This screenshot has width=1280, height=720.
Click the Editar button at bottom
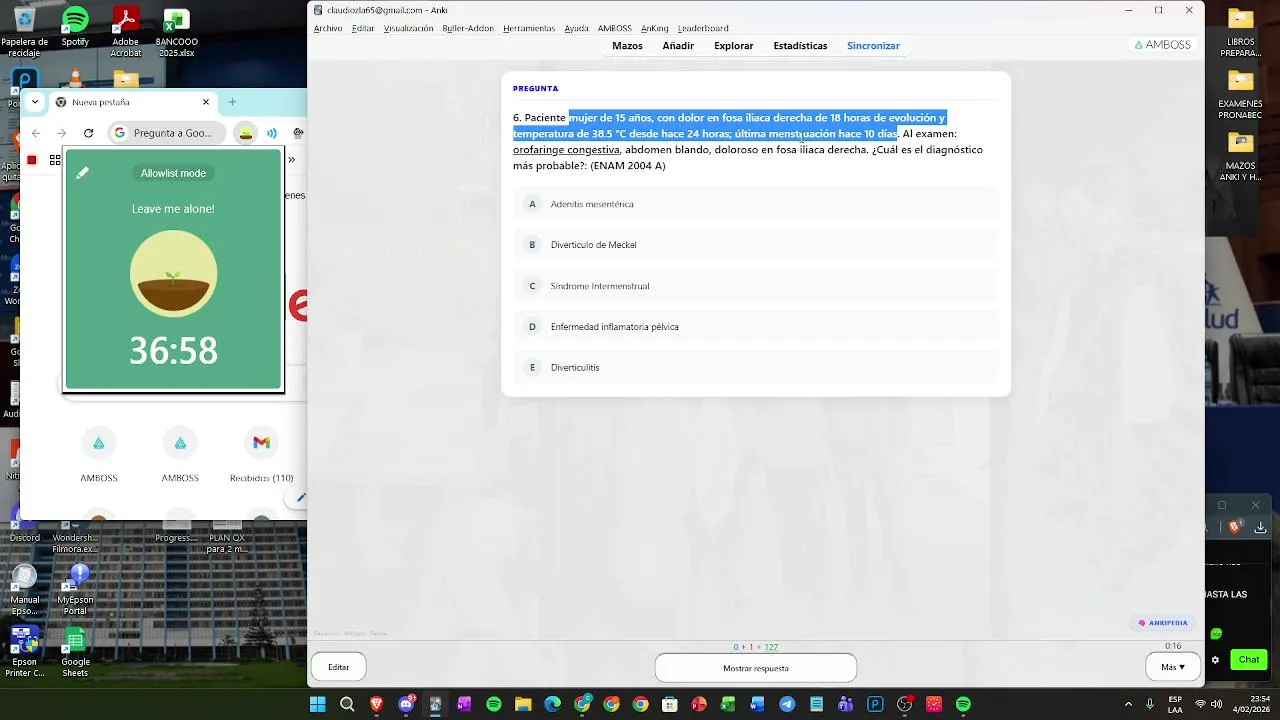tap(339, 668)
